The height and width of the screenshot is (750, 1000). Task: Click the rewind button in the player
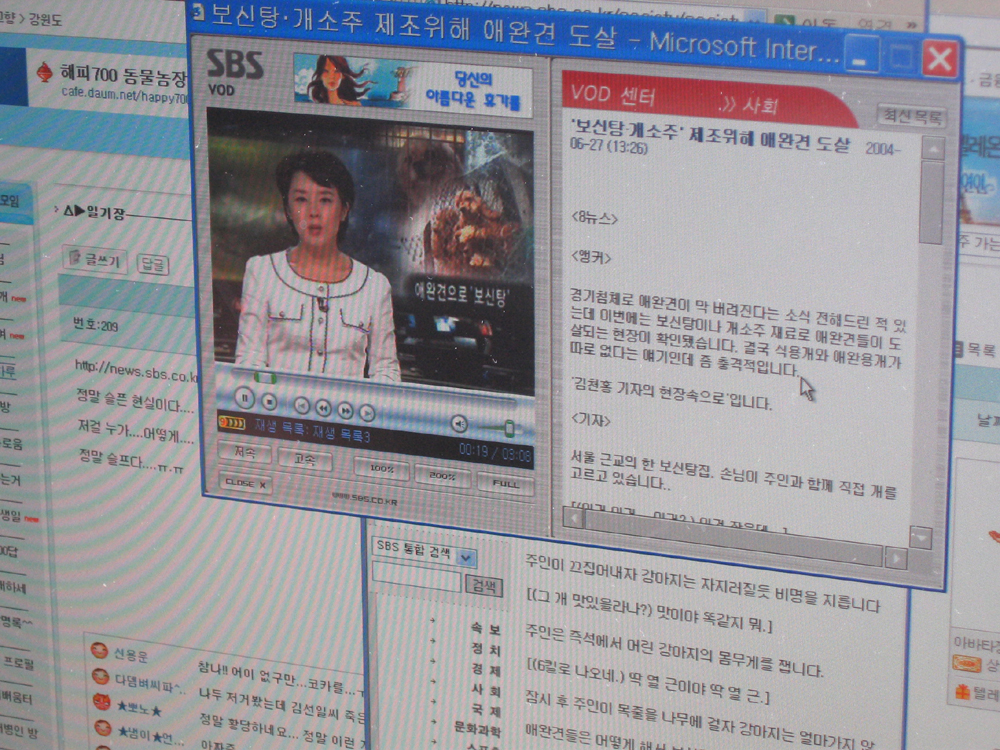(x=323, y=408)
